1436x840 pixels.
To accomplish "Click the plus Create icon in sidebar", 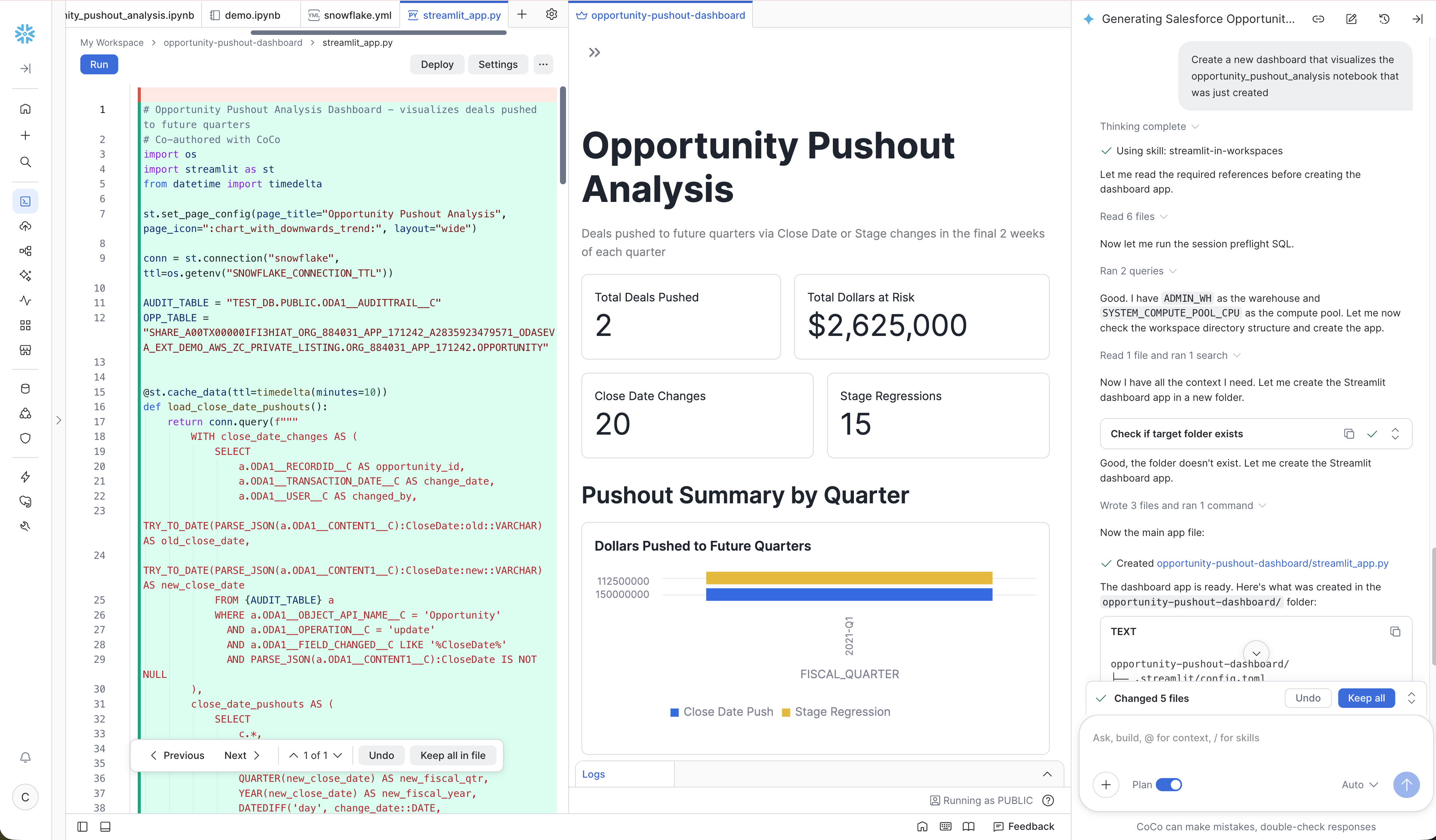I will [25, 135].
